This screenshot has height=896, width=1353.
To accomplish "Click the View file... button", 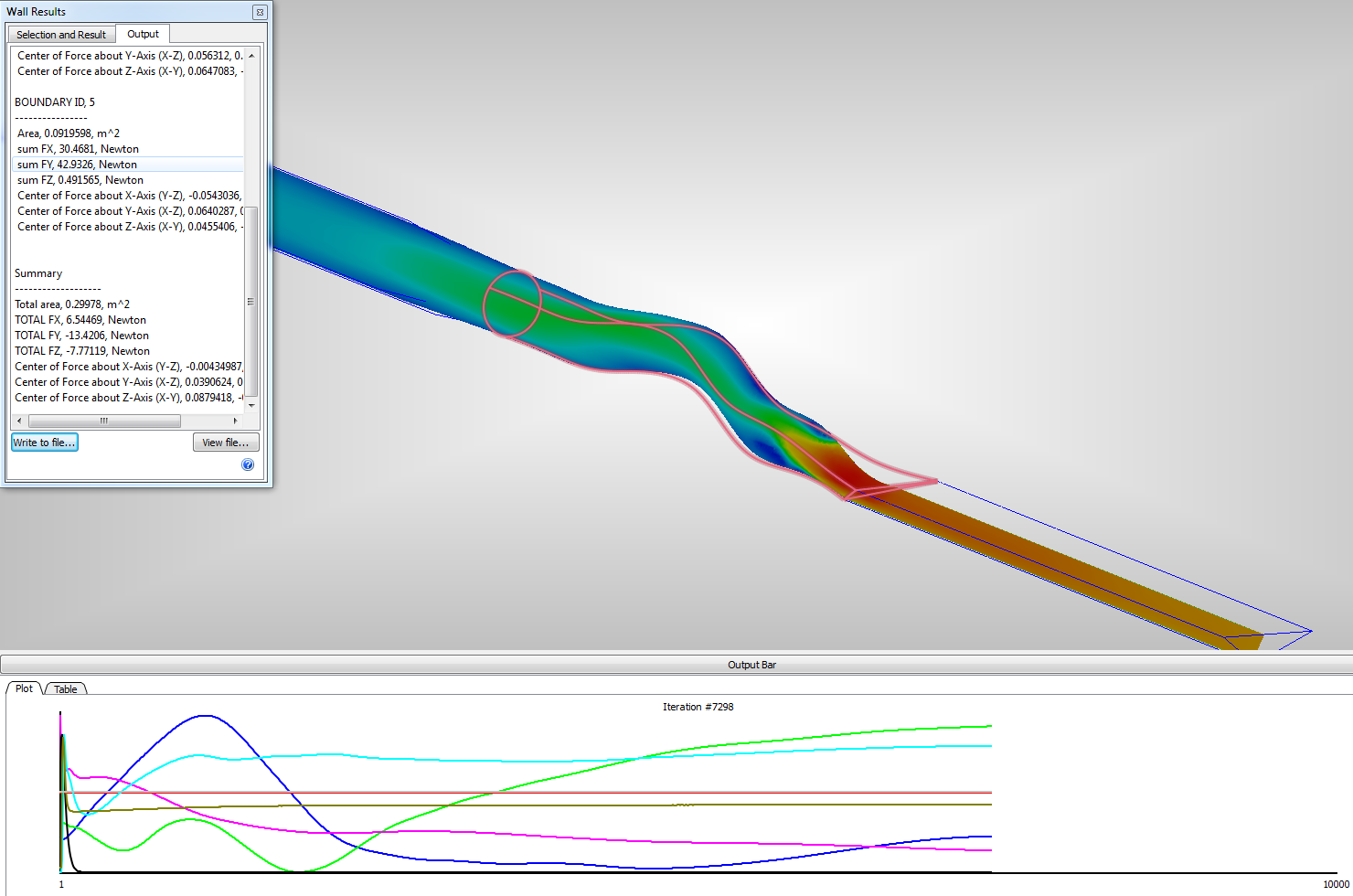I will (x=226, y=443).
